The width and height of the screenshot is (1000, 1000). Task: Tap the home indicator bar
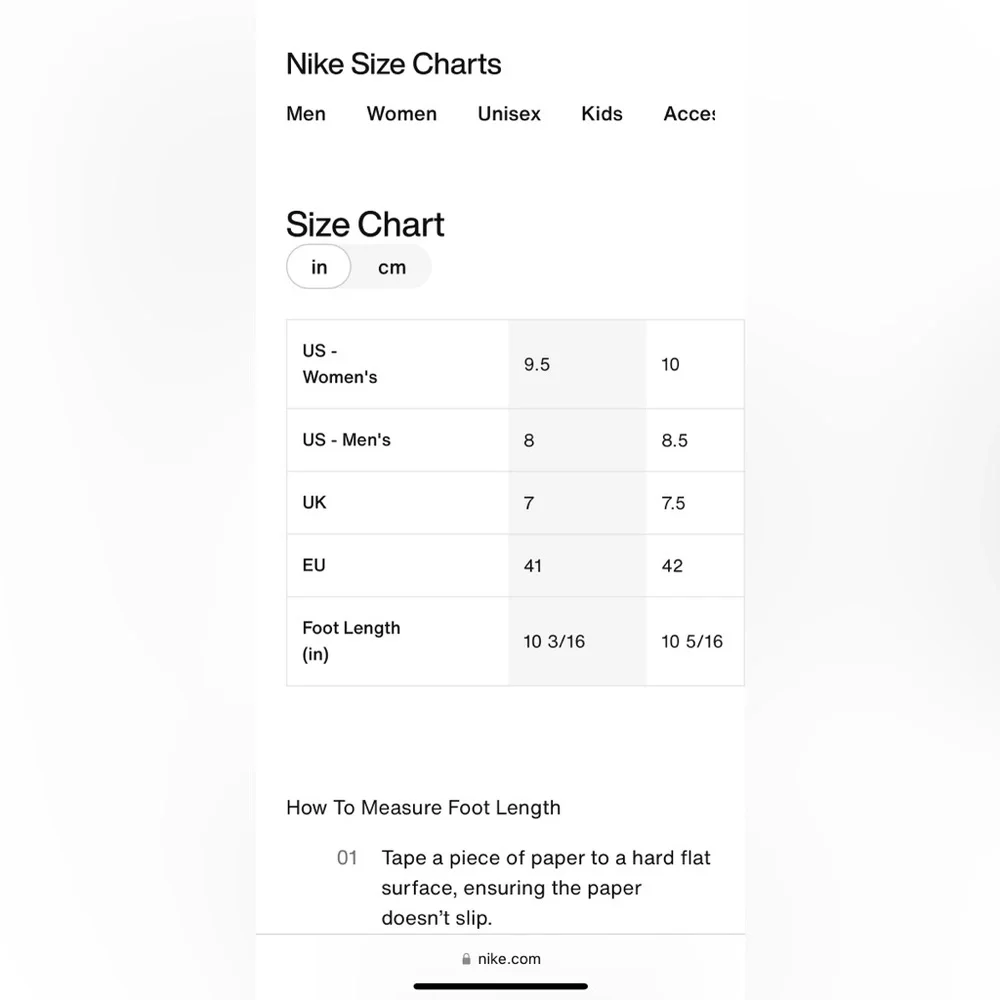(500, 986)
